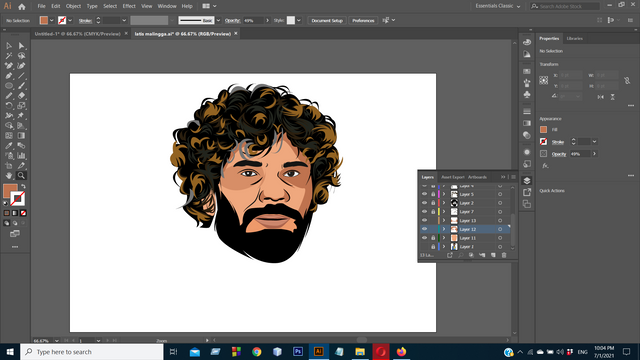Viewport: 640px width, 360px height.
Task: Hide Layer 7 visibility eye
Action: (x=424, y=211)
